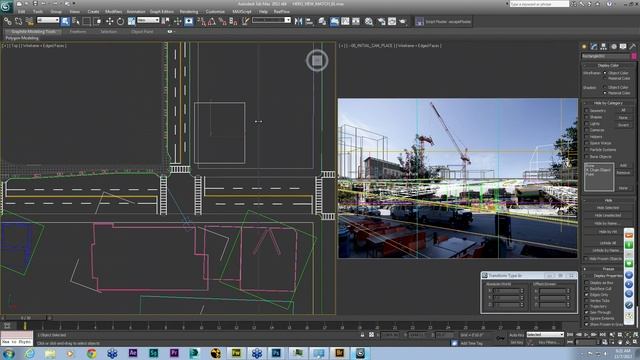Click the Render Production teapot icon

tap(403, 21)
